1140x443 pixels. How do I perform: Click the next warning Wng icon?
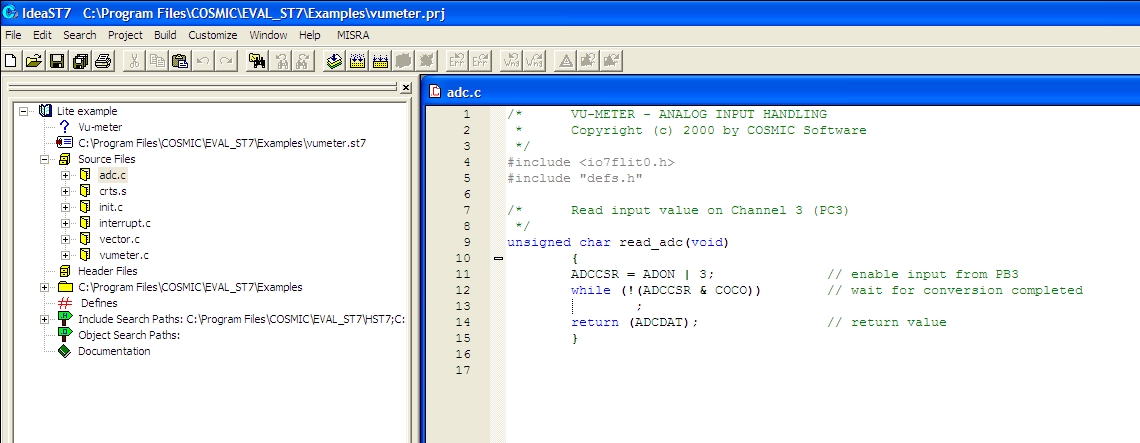pyautogui.click(x=534, y=61)
